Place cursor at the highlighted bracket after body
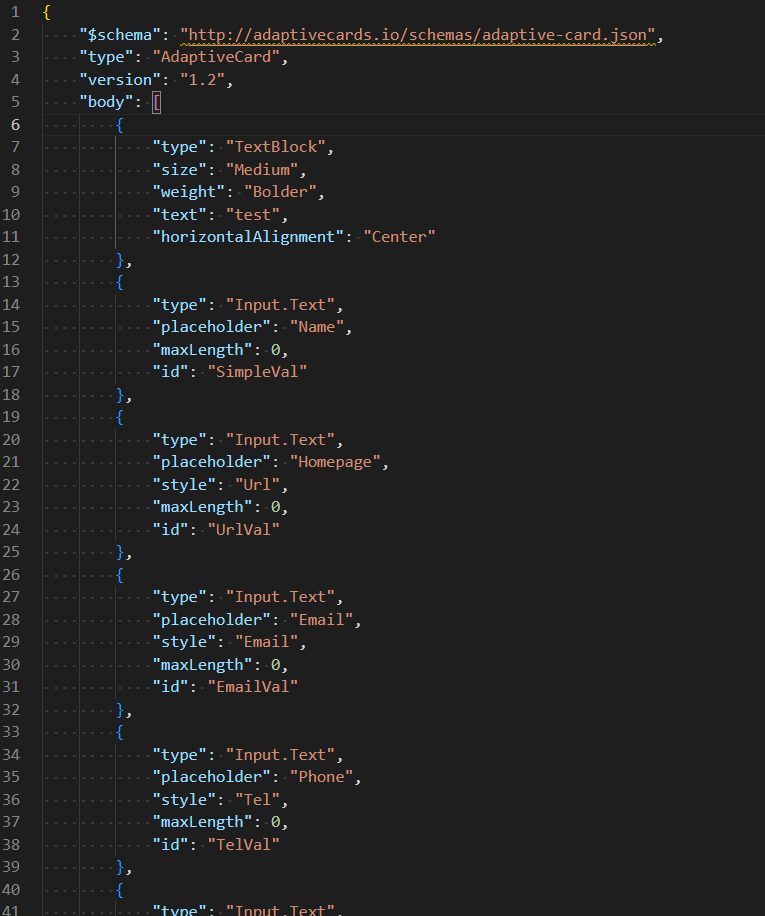765x916 pixels. click(x=157, y=103)
